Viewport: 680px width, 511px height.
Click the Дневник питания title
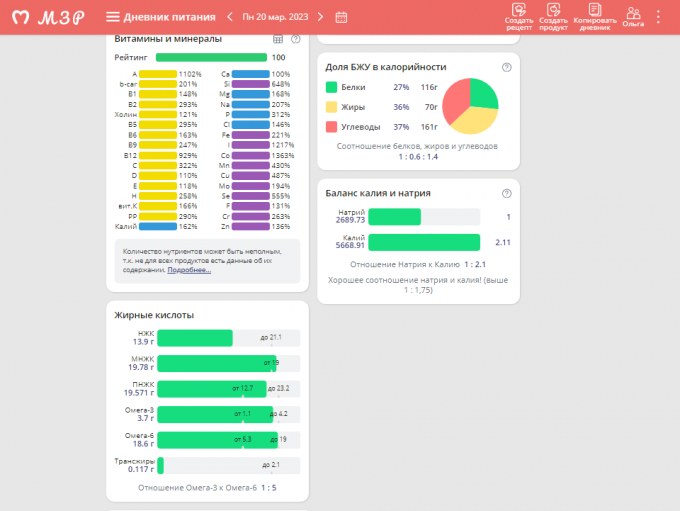pyautogui.click(x=168, y=17)
